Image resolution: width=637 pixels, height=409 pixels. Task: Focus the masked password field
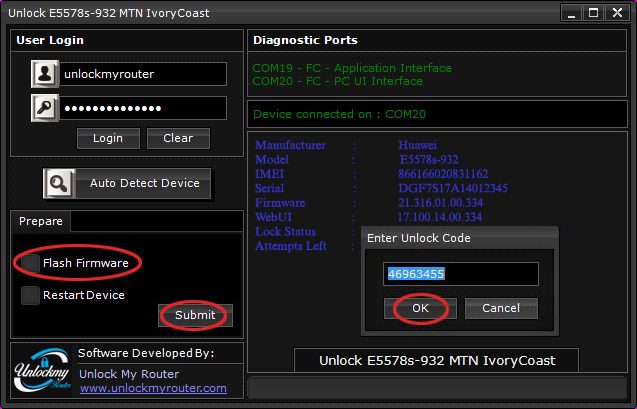(x=143, y=108)
